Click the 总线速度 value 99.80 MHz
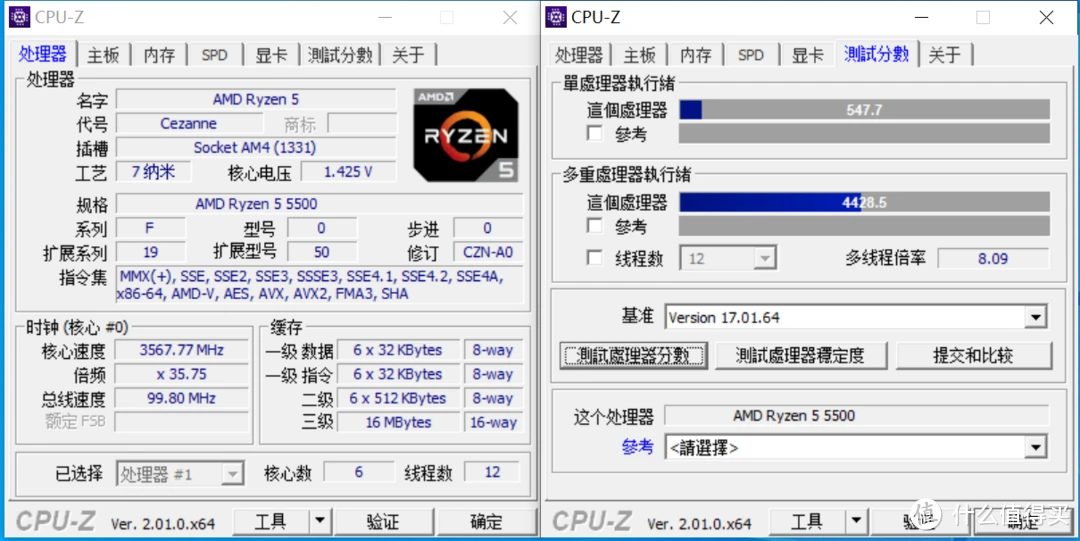 tap(182, 398)
